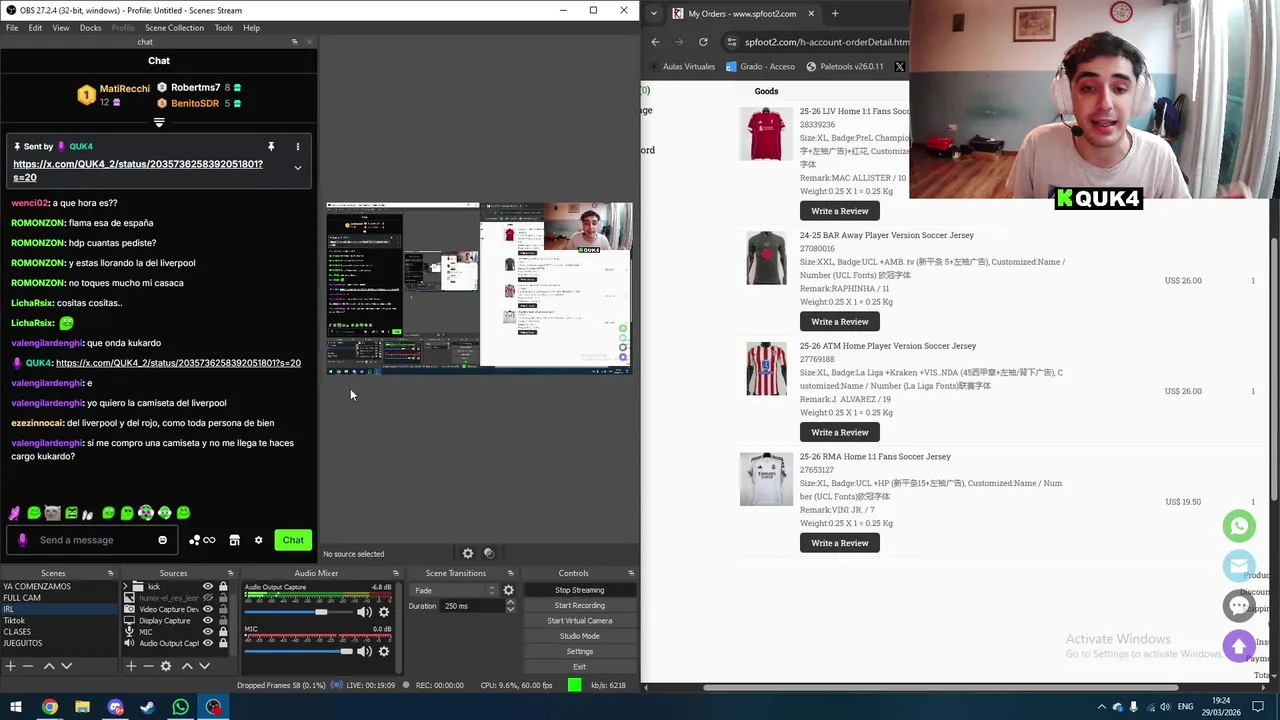
Task: Open chat settings gear icon
Action: [258, 540]
